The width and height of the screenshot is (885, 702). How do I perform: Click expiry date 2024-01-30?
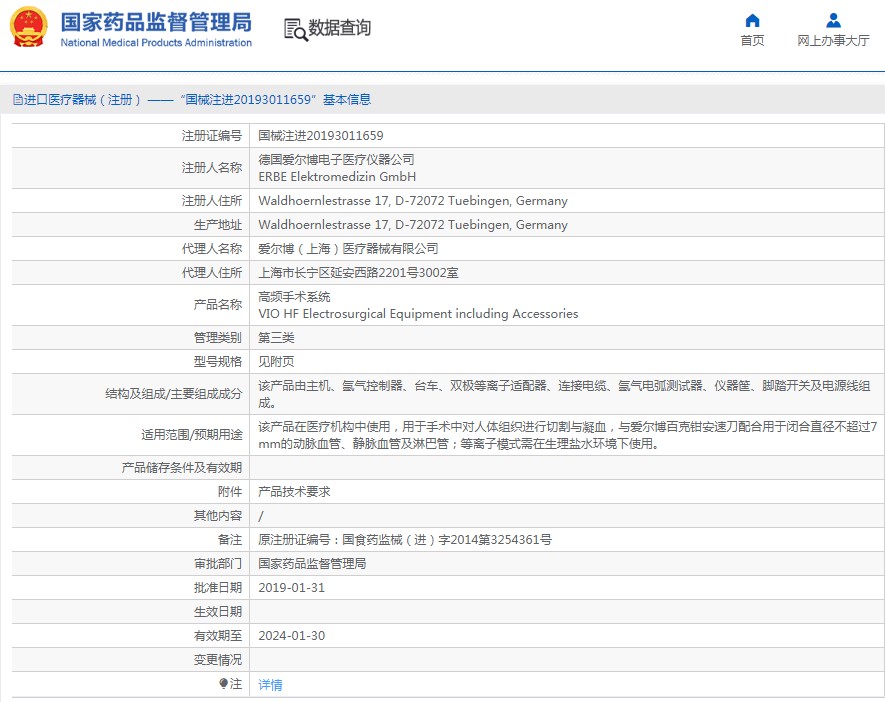(x=292, y=635)
